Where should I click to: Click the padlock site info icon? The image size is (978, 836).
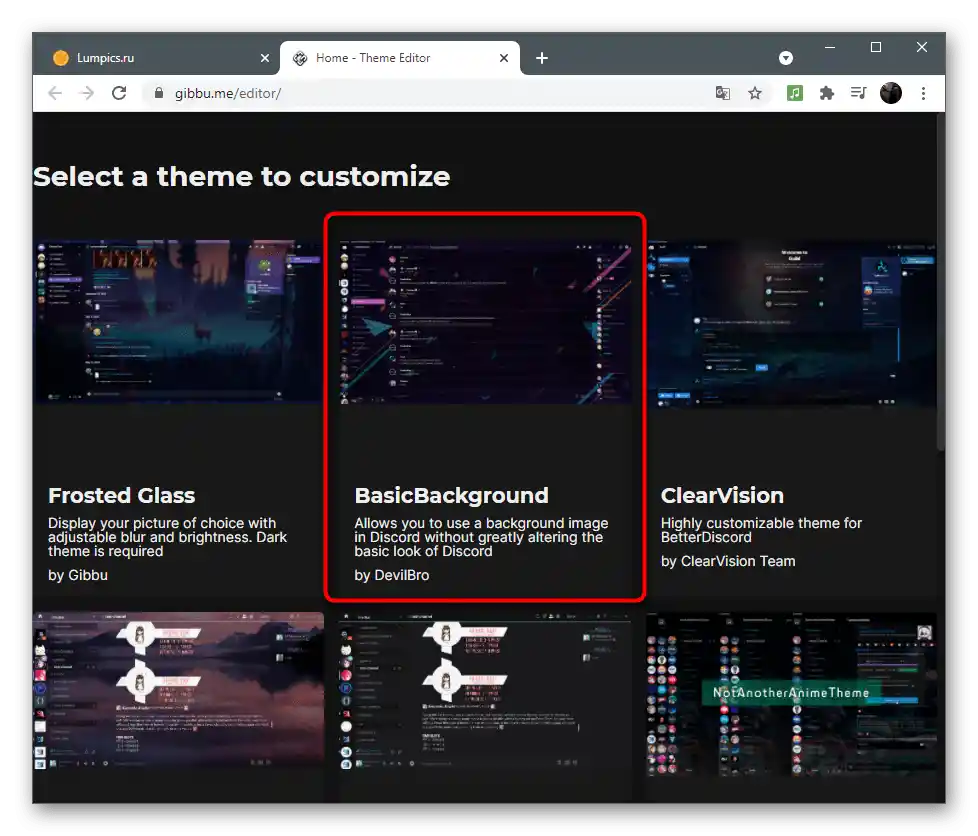point(158,94)
